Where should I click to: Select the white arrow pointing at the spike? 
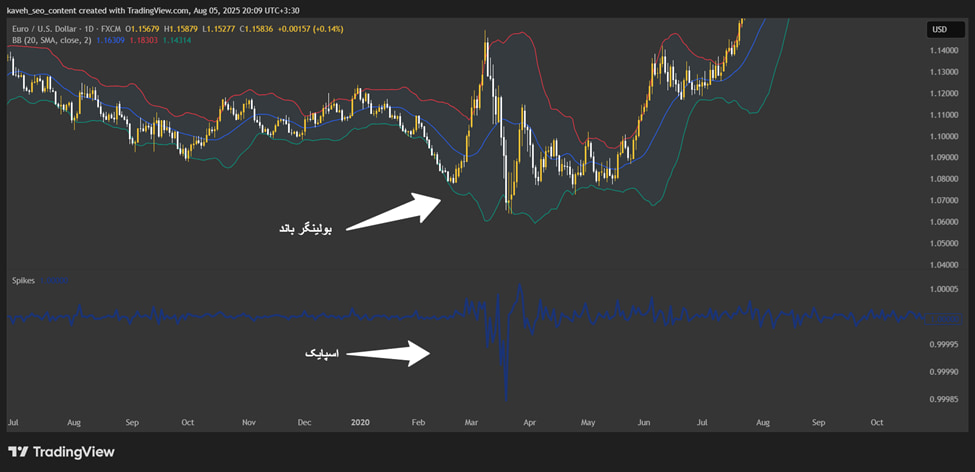point(388,353)
